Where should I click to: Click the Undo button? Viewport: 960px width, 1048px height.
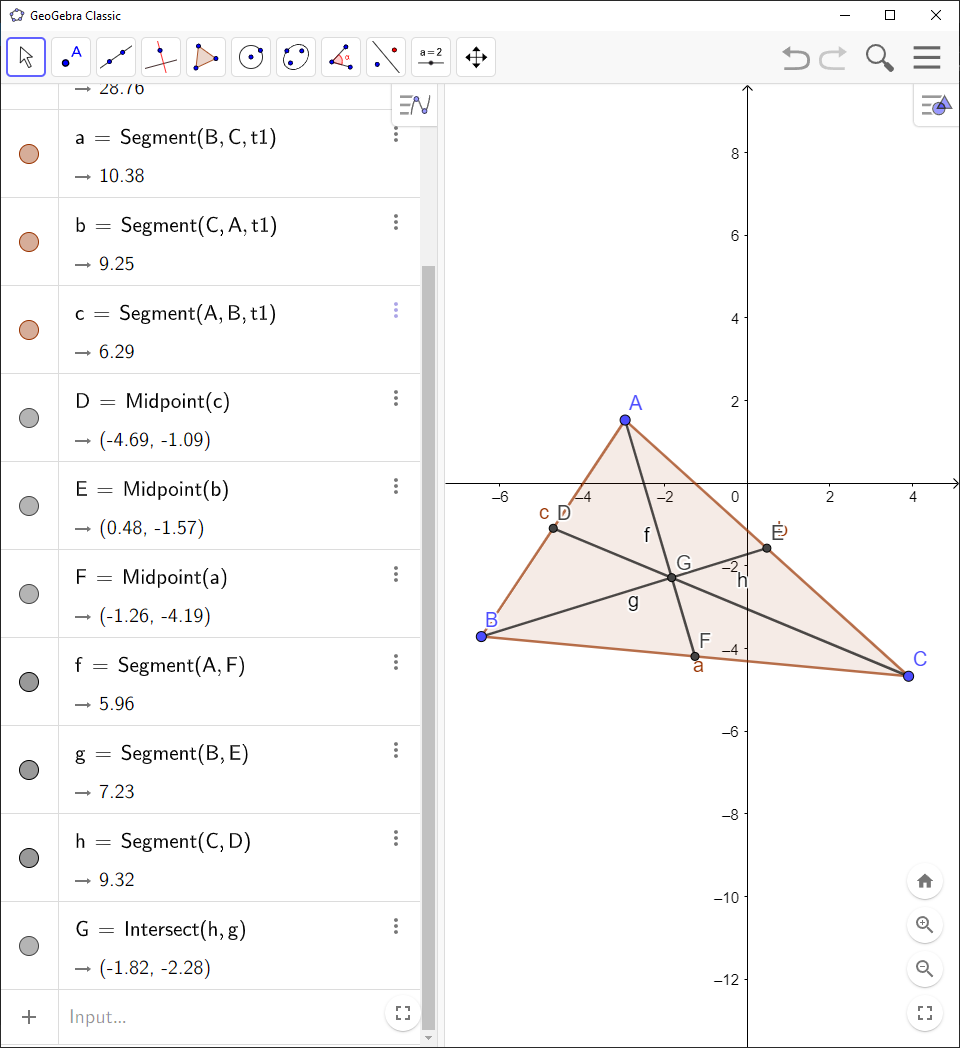coord(795,58)
